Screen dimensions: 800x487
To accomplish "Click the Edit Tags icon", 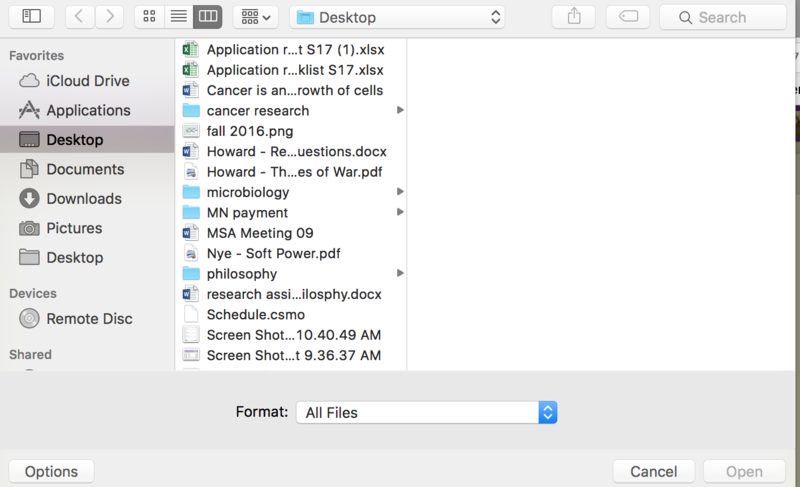I will [627, 16].
